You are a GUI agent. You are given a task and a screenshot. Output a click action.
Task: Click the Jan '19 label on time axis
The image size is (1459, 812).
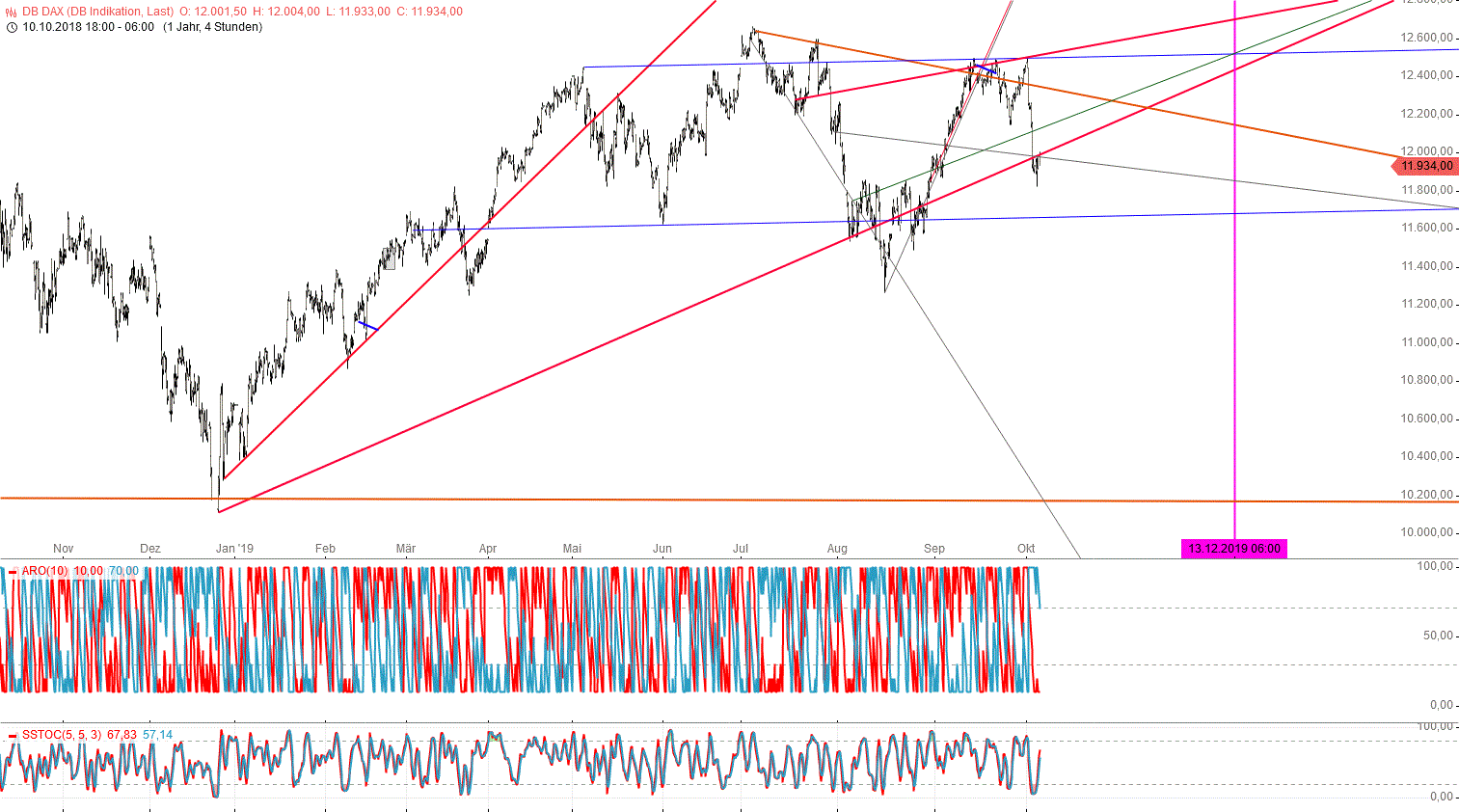(x=234, y=549)
